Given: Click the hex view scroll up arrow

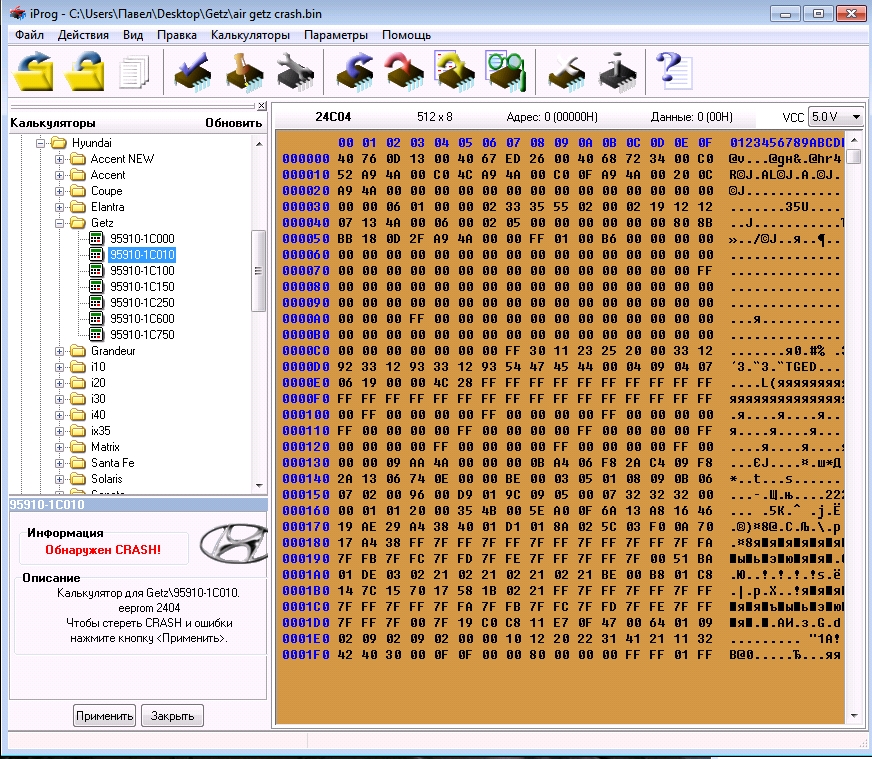Looking at the screenshot, I should tap(854, 140).
